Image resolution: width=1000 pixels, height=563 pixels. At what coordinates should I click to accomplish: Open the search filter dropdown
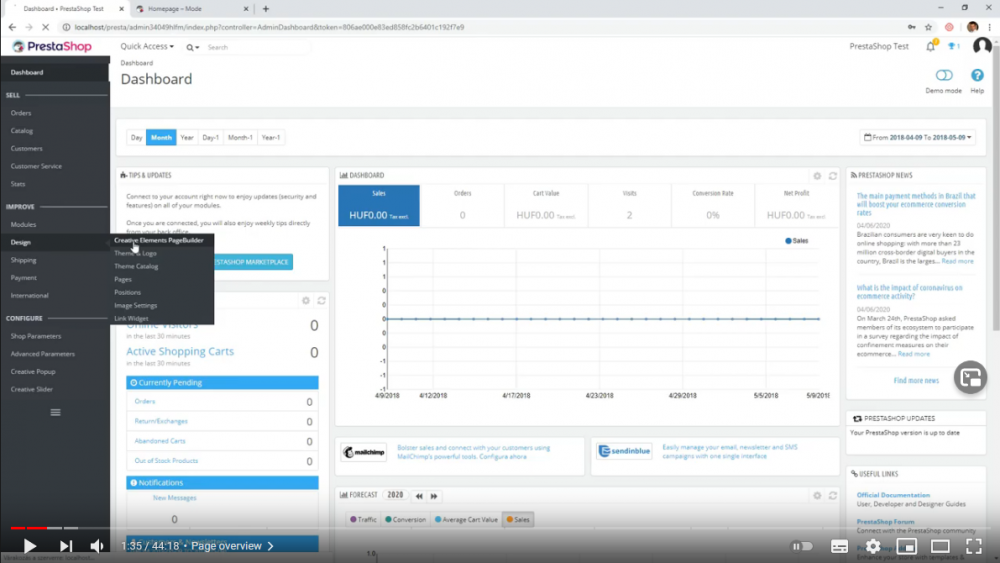(193, 47)
